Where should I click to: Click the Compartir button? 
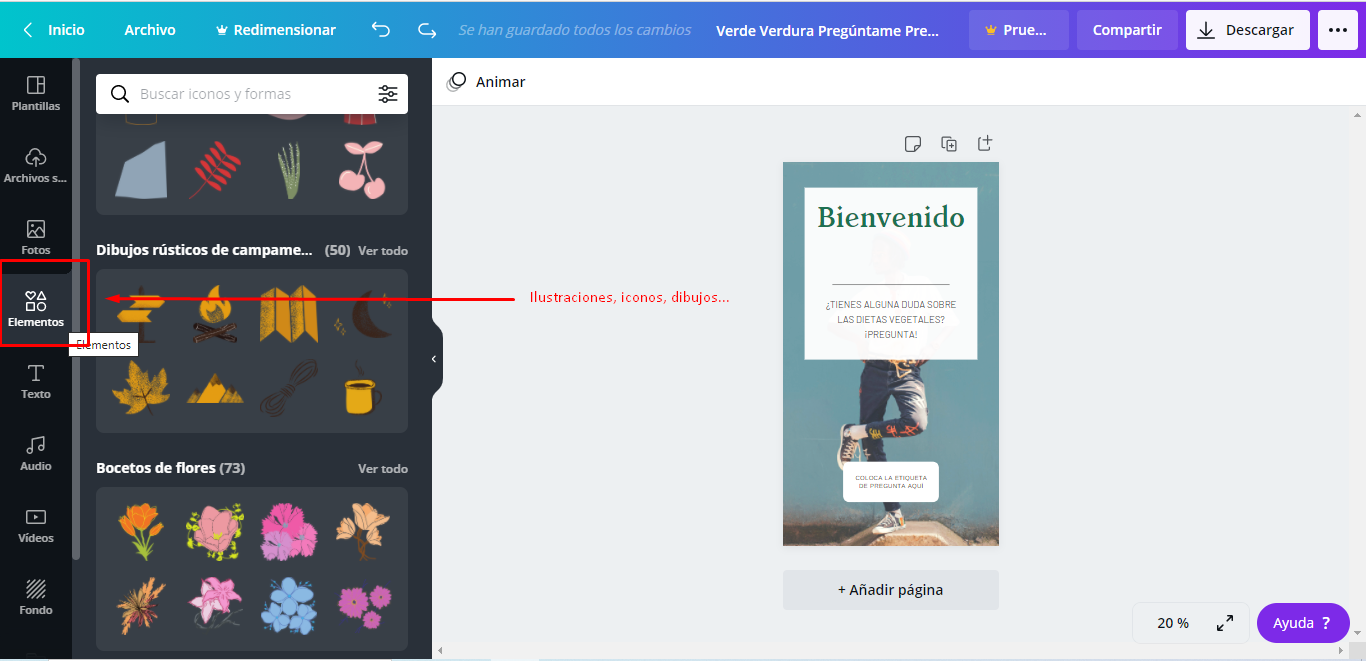coord(1127,30)
